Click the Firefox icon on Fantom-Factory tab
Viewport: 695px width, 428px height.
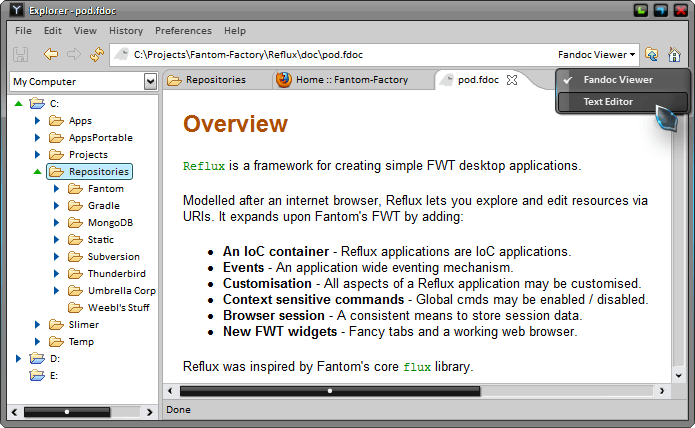click(x=284, y=80)
